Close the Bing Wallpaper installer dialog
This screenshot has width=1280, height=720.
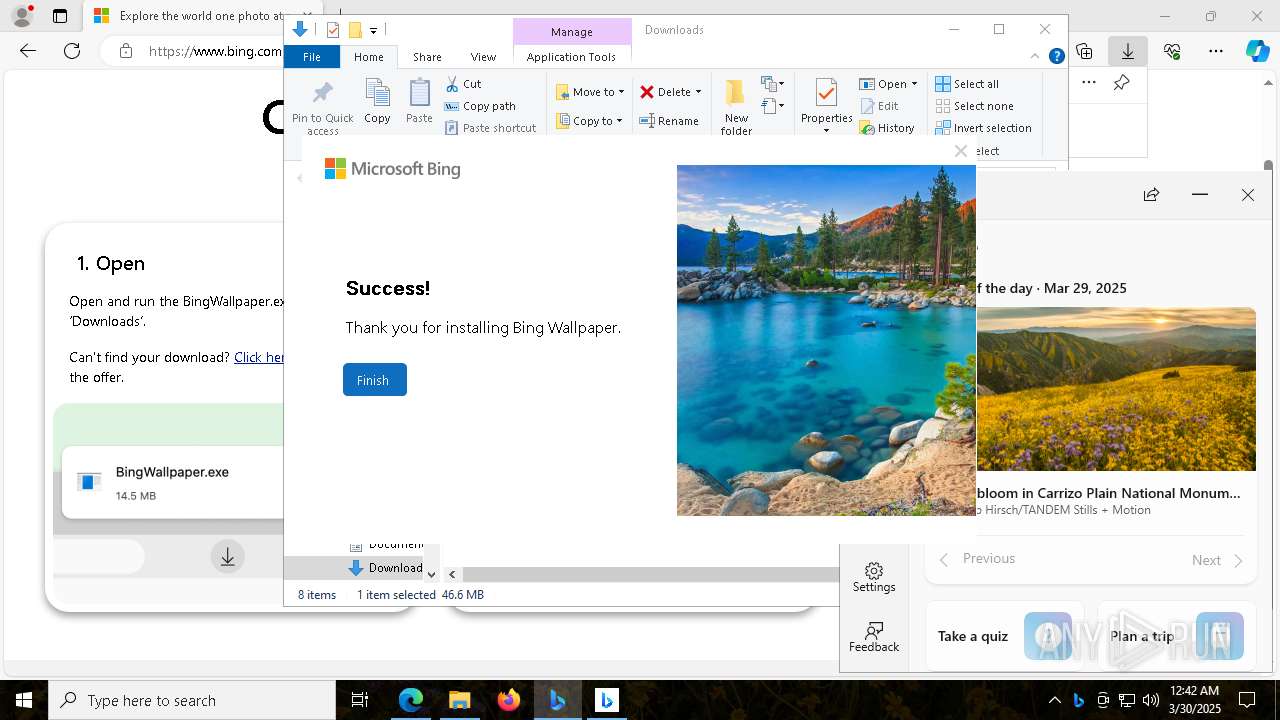961,151
